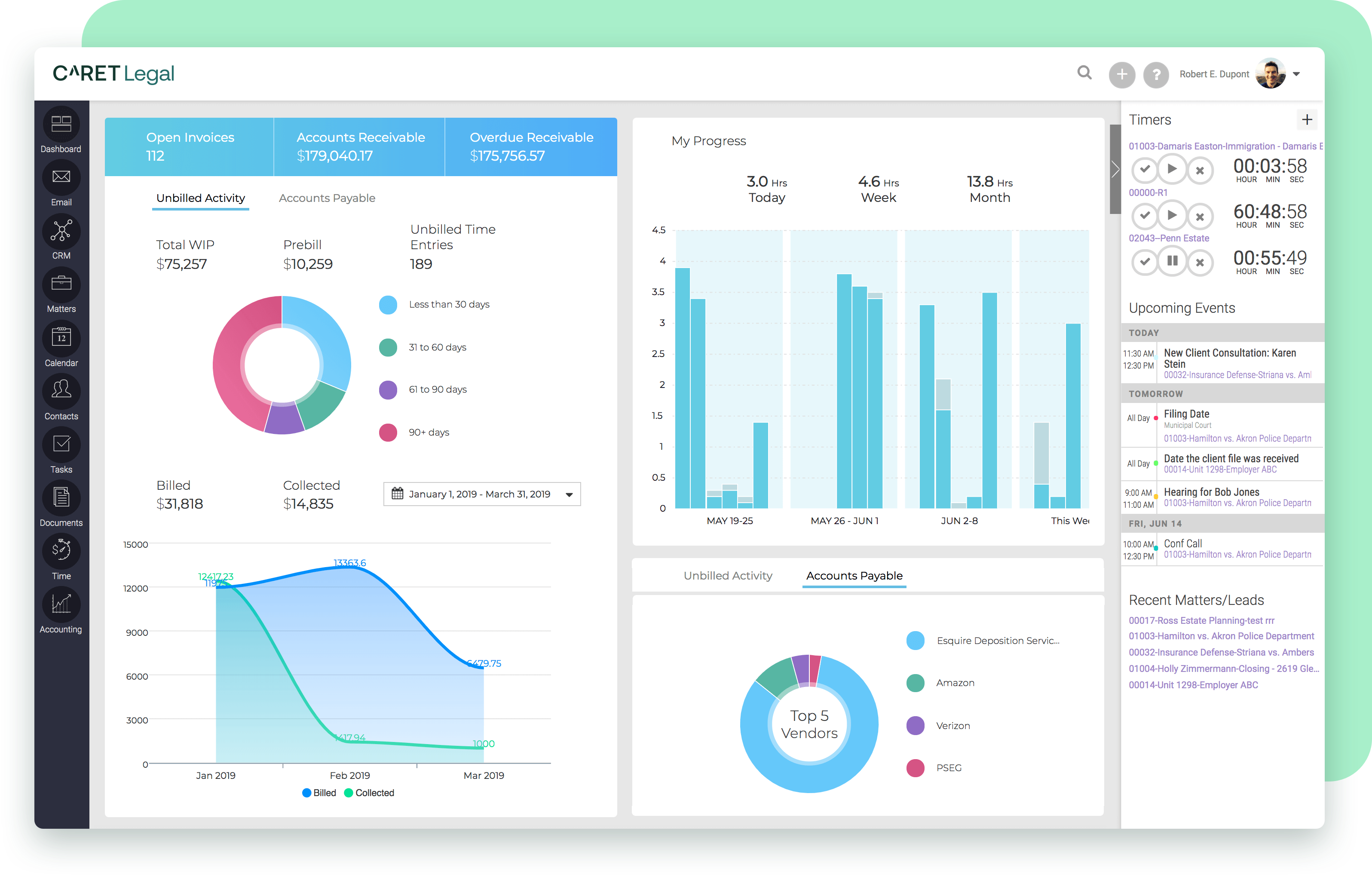Select Unbilled Activity tab below My Progress
Screen dimensions: 1372x876
pos(728,576)
